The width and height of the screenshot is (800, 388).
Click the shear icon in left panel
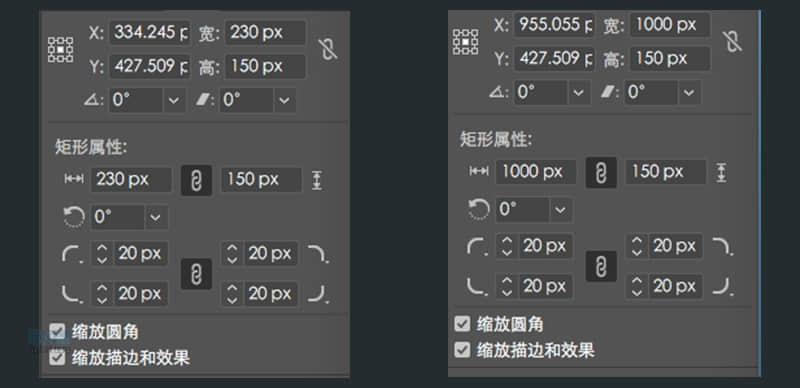point(203,101)
